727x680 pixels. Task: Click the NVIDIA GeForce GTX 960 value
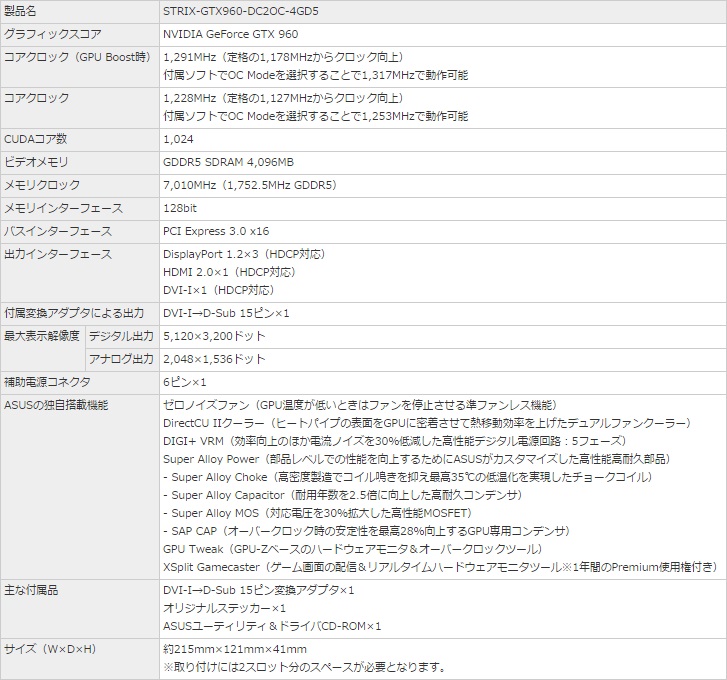coord(230,34)
